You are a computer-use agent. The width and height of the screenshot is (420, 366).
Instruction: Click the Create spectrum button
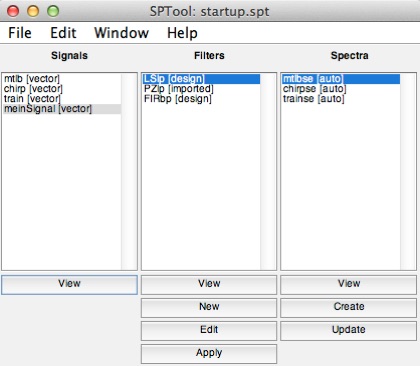pos(349,307)
